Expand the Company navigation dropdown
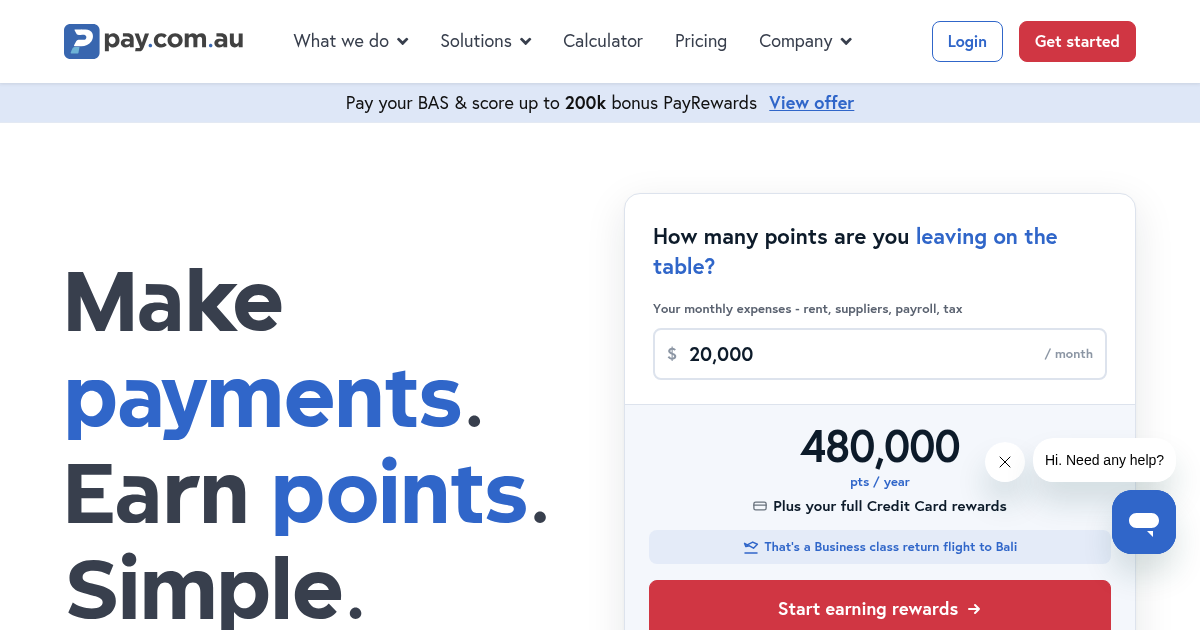The image size is (1200, 630). (805, 41)
